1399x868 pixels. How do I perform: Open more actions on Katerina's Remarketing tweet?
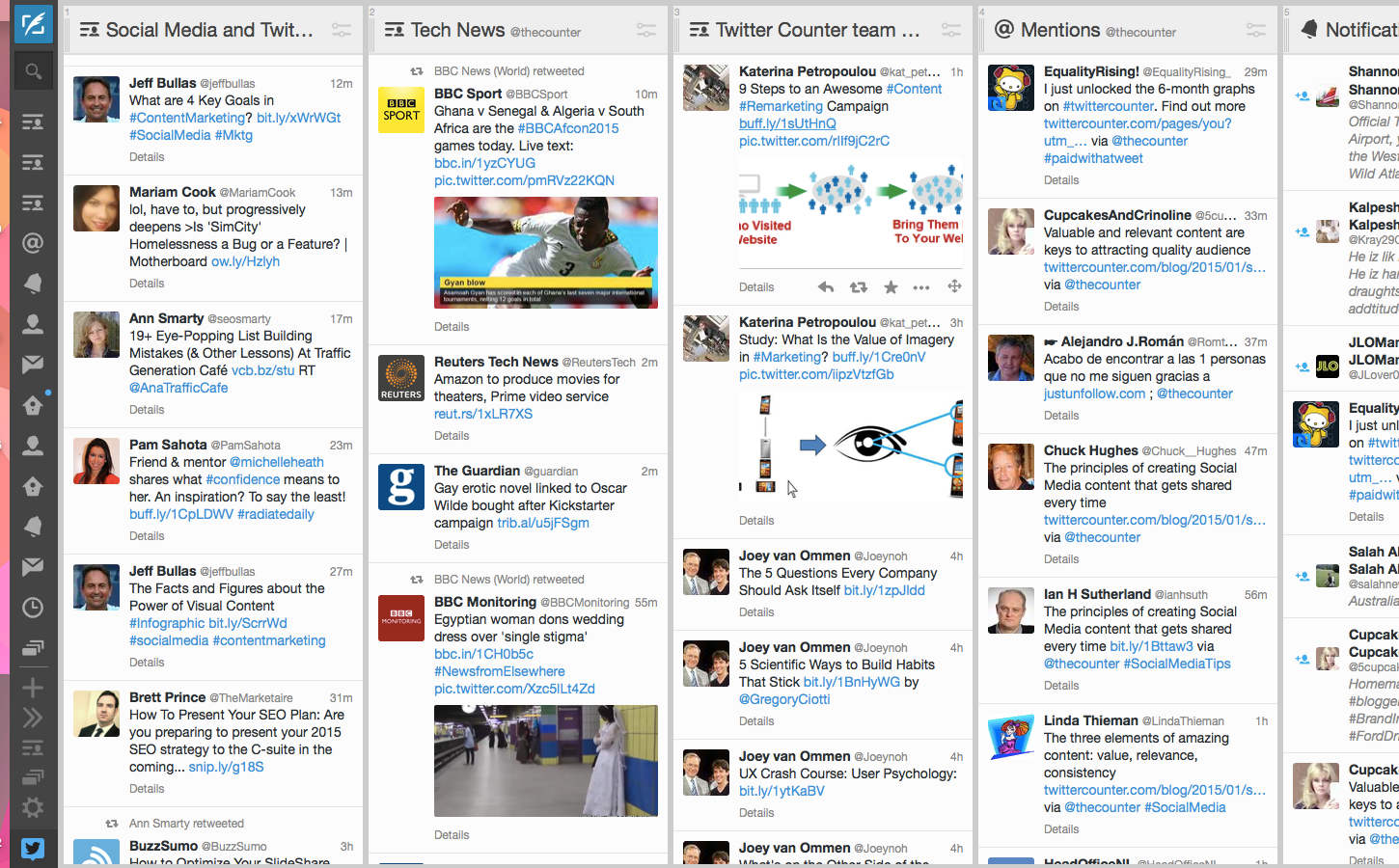point(921,287)
